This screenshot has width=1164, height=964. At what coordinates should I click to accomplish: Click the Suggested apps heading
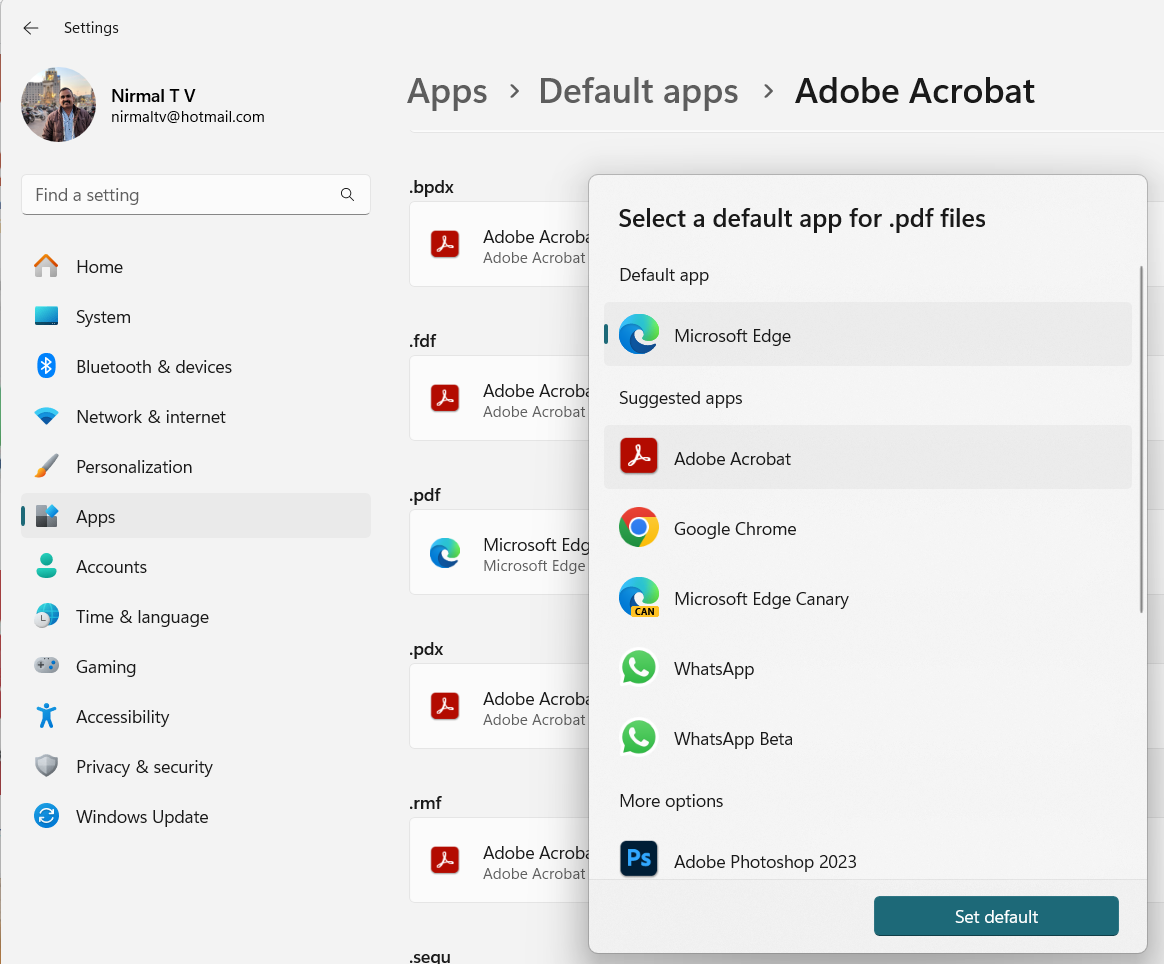tap(680, 399)
